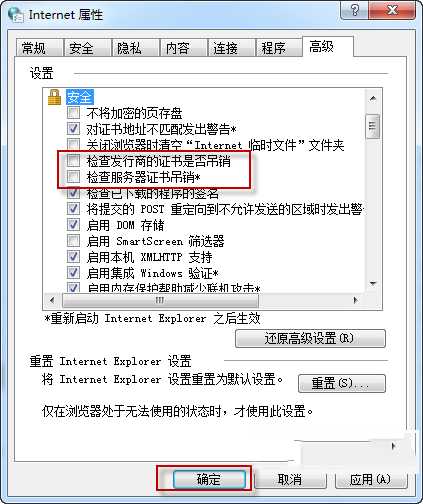Click the 确定 button
The image size is (423, 504).
209,480
